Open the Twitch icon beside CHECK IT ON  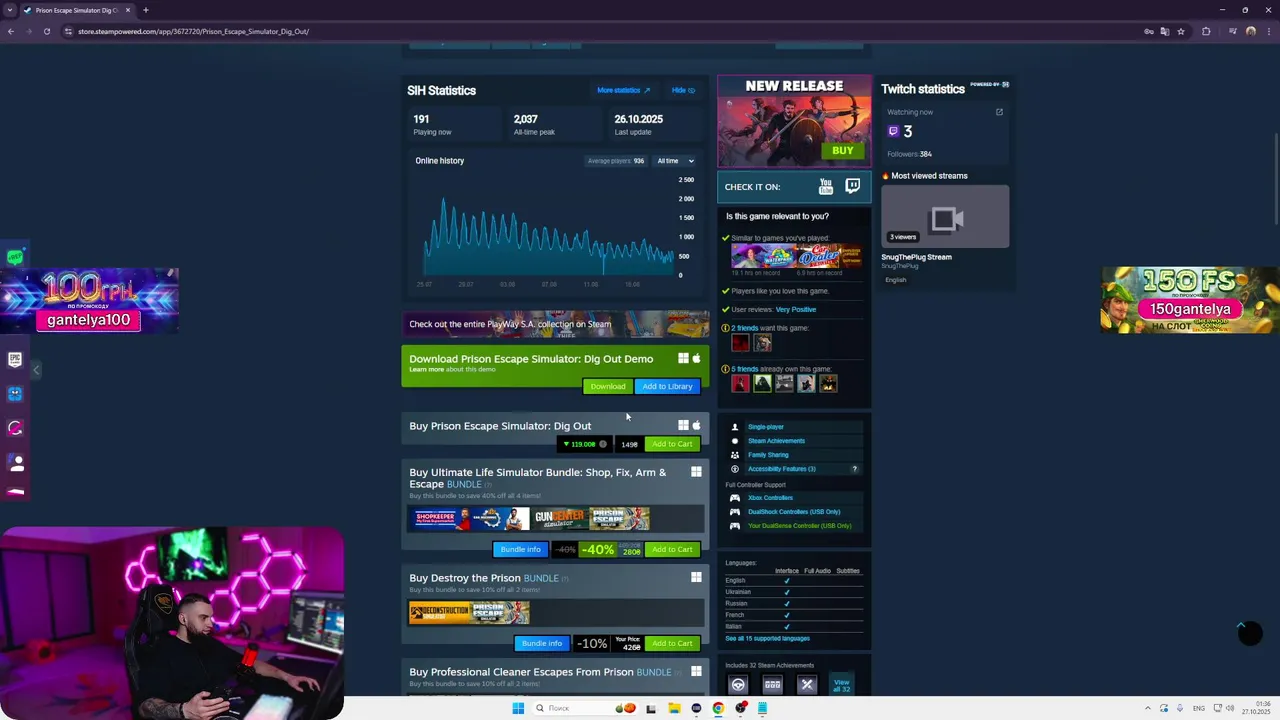coord(852,186)
